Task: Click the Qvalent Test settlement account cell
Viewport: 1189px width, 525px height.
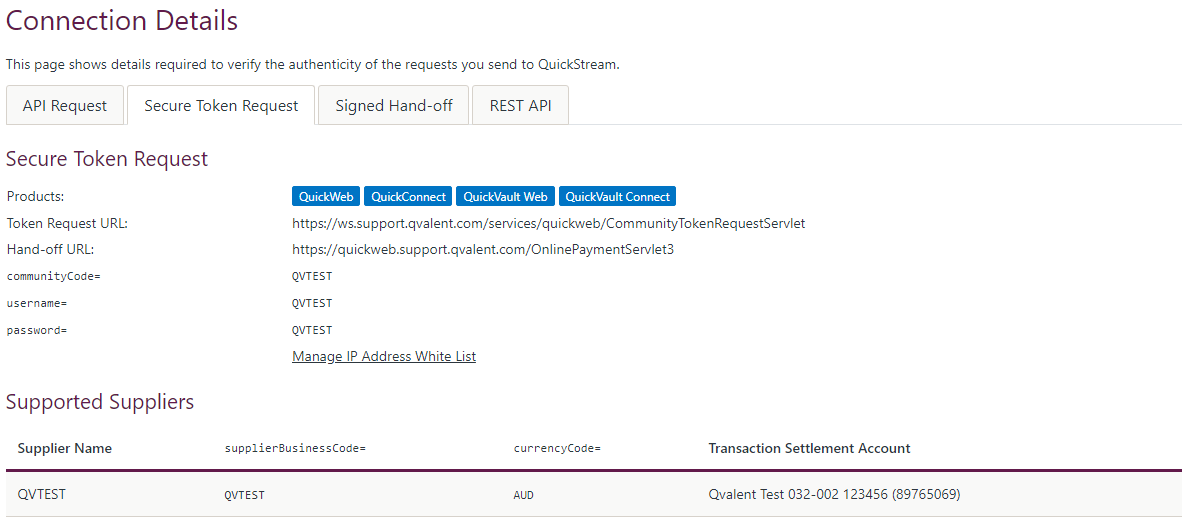Action: [834, 494]
